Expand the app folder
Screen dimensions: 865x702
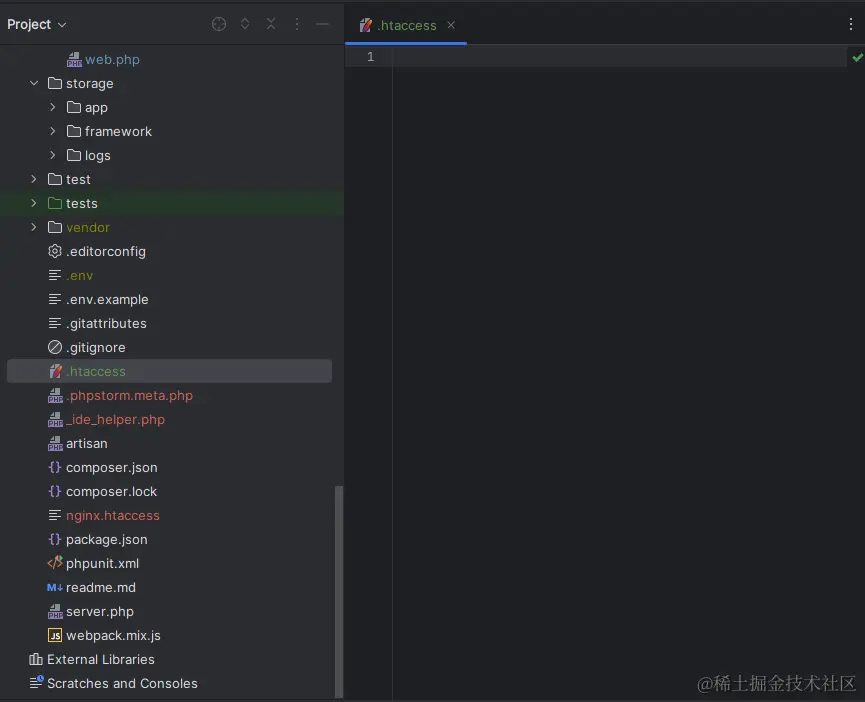(x=53, y=107)
